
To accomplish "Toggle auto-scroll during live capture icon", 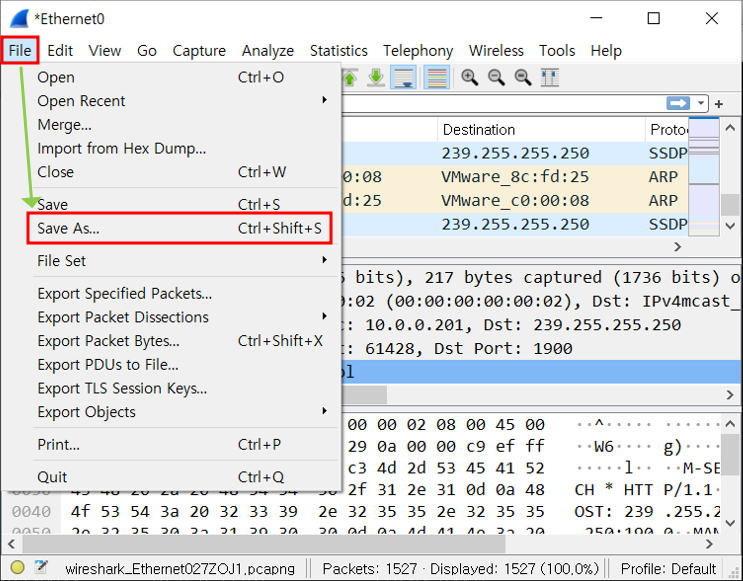I will click(403, 77).
